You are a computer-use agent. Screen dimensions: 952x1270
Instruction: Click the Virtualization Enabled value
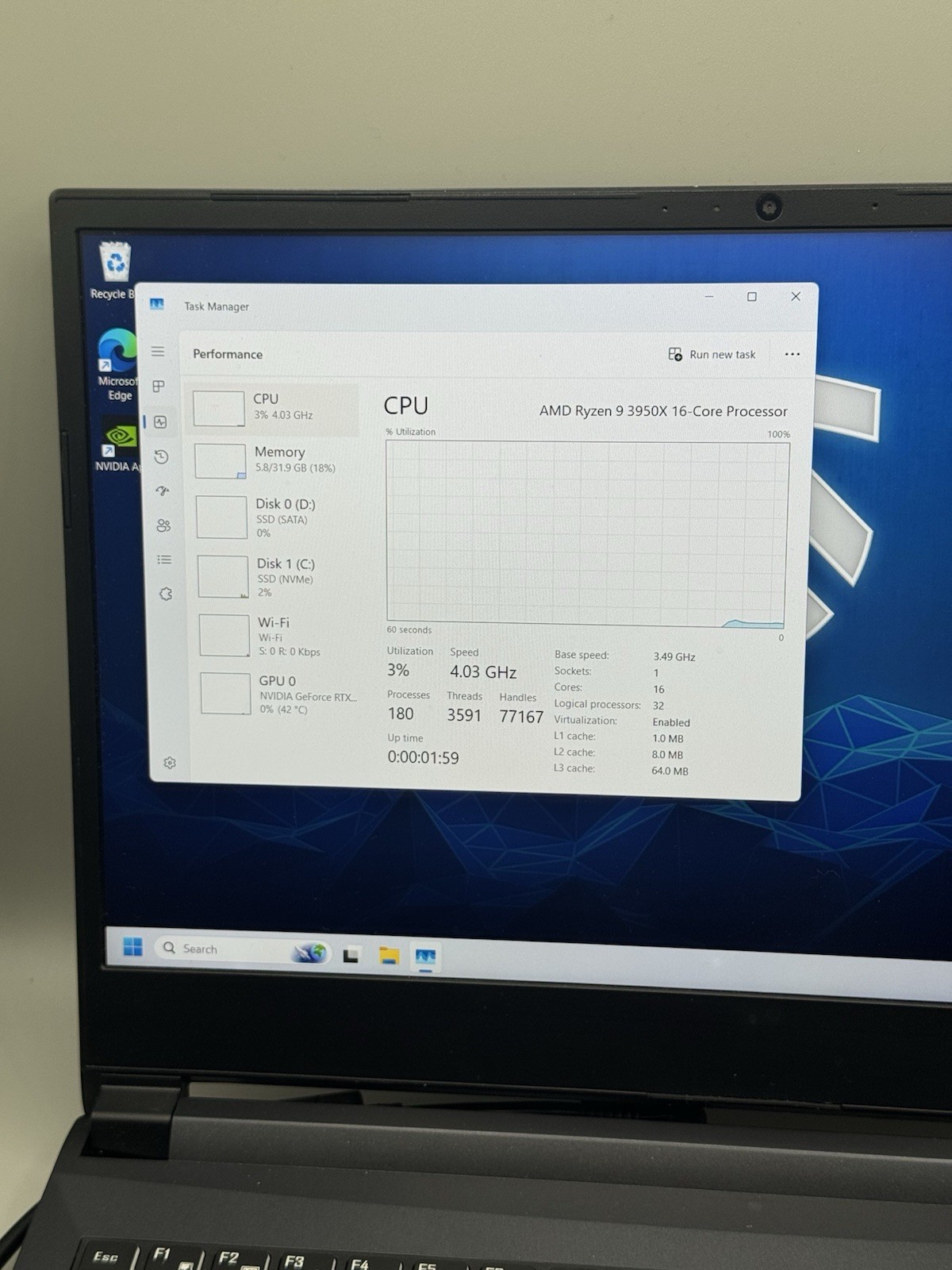[671, 722]
